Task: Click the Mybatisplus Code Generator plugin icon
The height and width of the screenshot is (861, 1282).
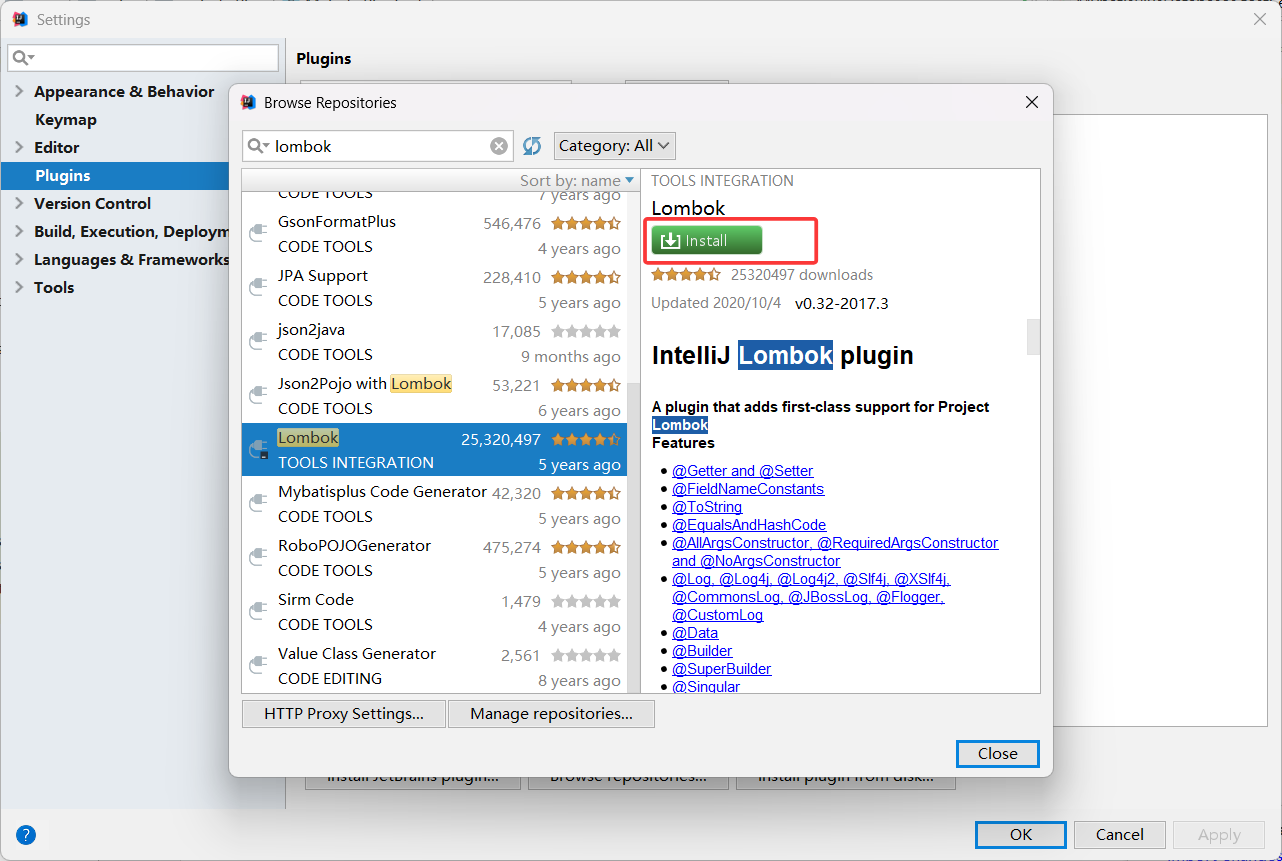Action: coord(258,504)
